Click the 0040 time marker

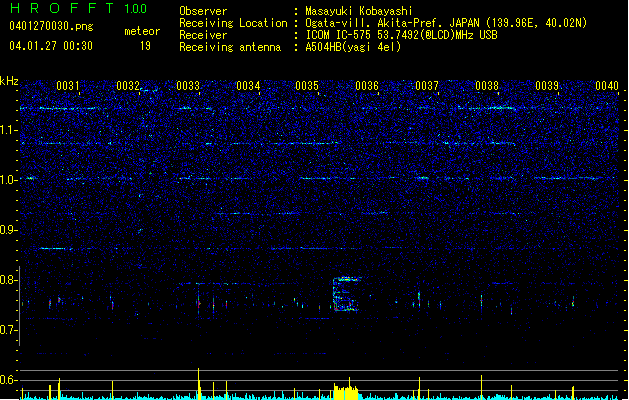(x=607, y=86)
